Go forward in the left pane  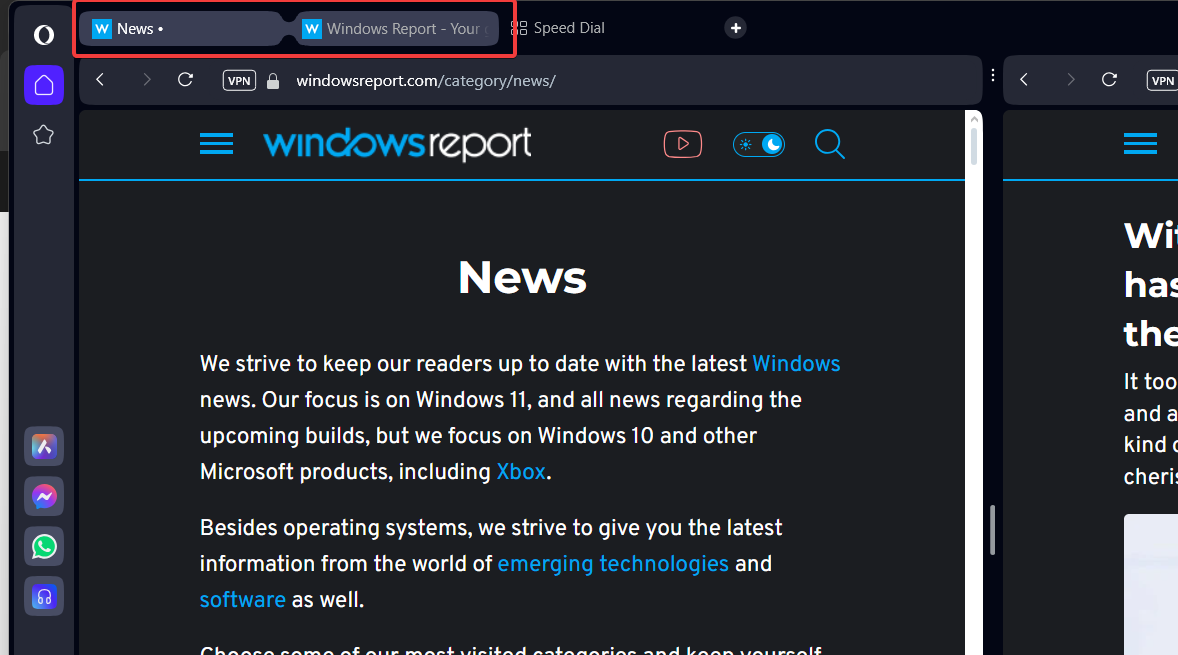point(146,80)
